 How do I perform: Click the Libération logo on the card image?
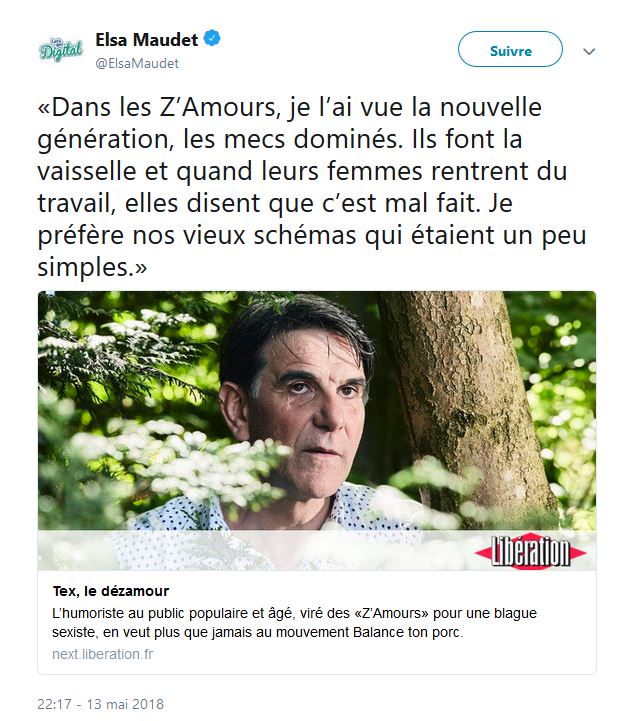pos(530,551)
